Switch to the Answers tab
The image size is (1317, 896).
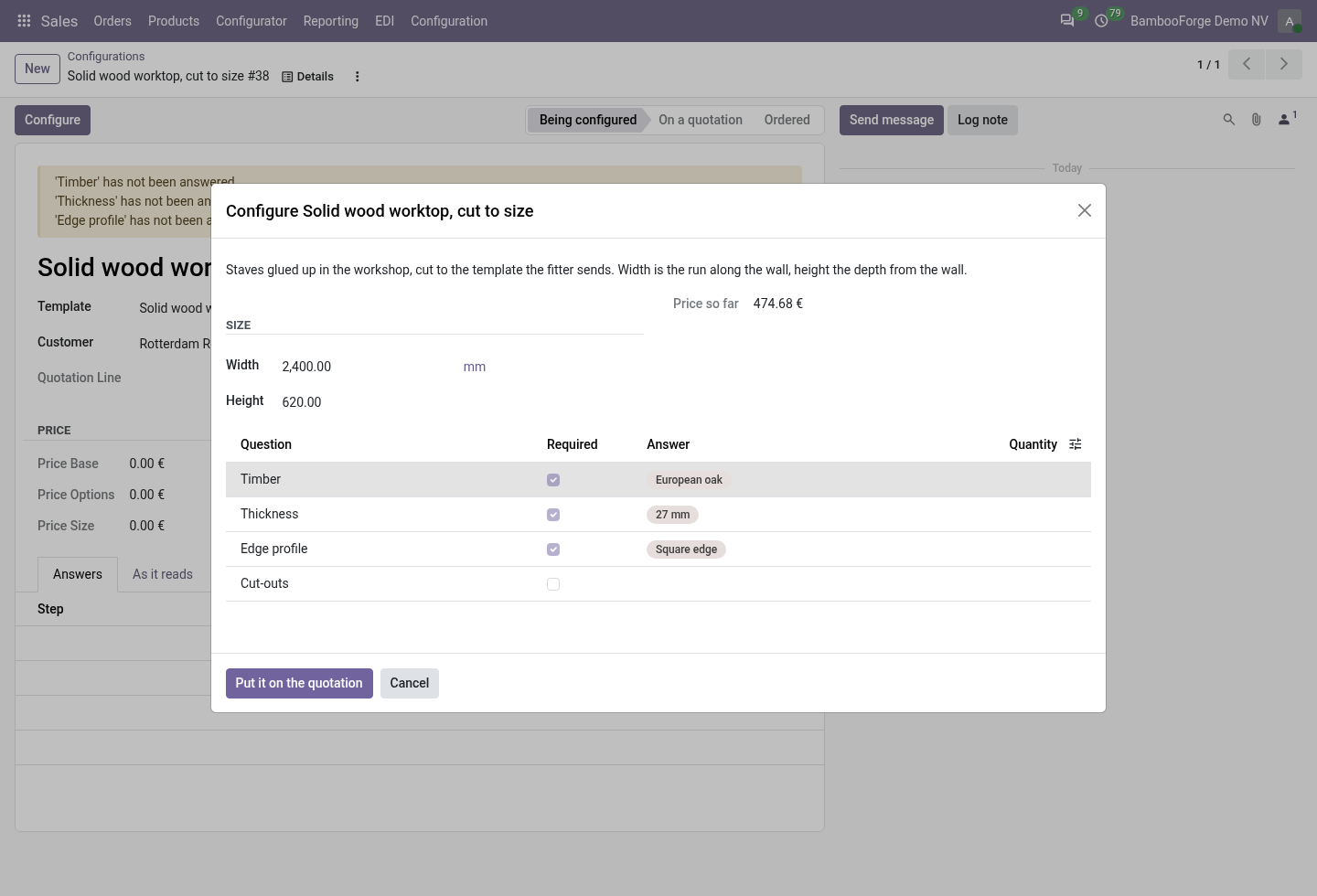pos(78,574)
